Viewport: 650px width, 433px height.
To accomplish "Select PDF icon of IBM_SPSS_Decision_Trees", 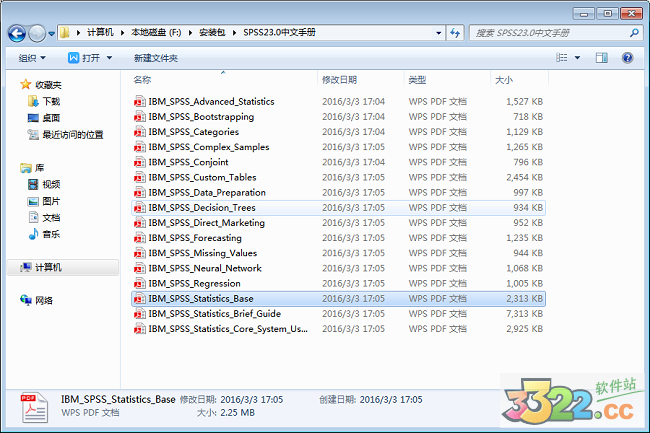I will click(140, 208).
